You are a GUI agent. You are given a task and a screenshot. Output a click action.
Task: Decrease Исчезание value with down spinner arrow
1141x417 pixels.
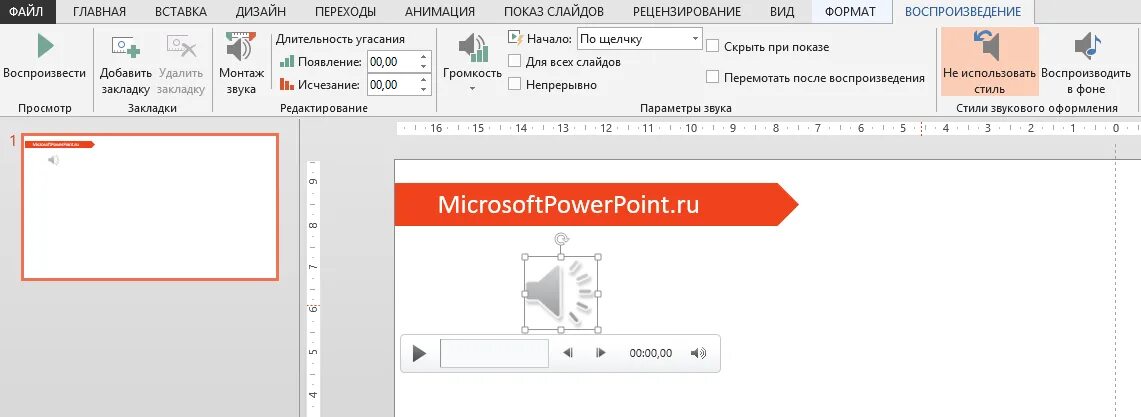point(424,90)
